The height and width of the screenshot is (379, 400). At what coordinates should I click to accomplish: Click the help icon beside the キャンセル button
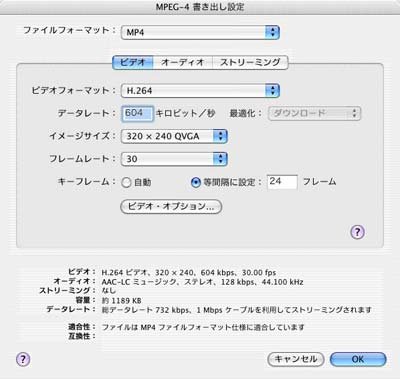coord(23,359)
